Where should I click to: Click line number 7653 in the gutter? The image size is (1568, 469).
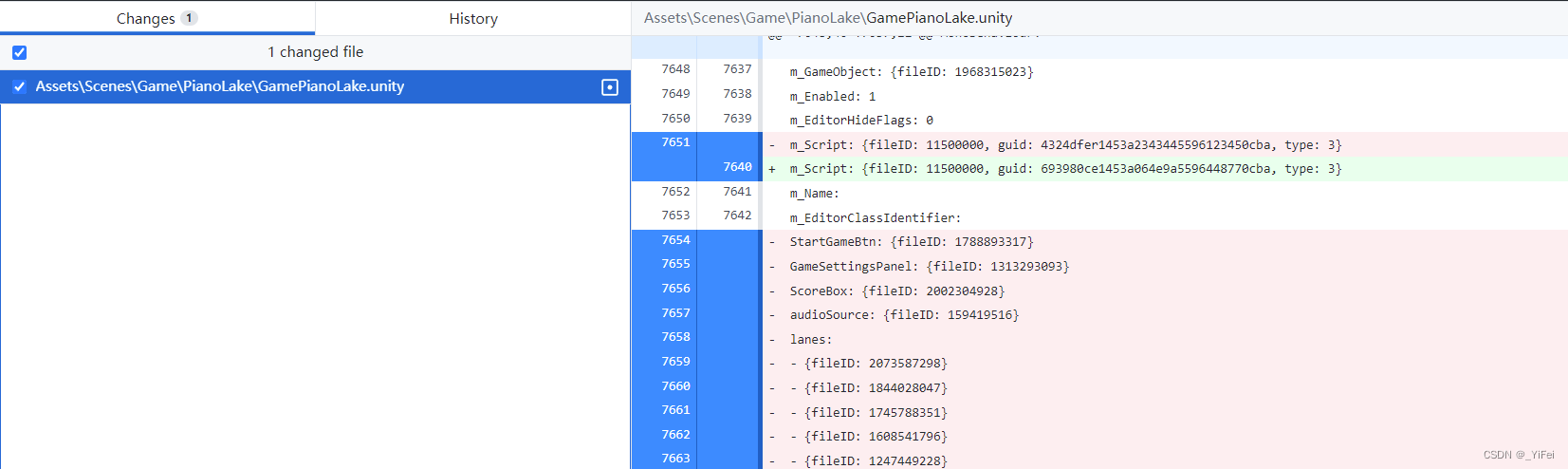[x=675, y=216]
